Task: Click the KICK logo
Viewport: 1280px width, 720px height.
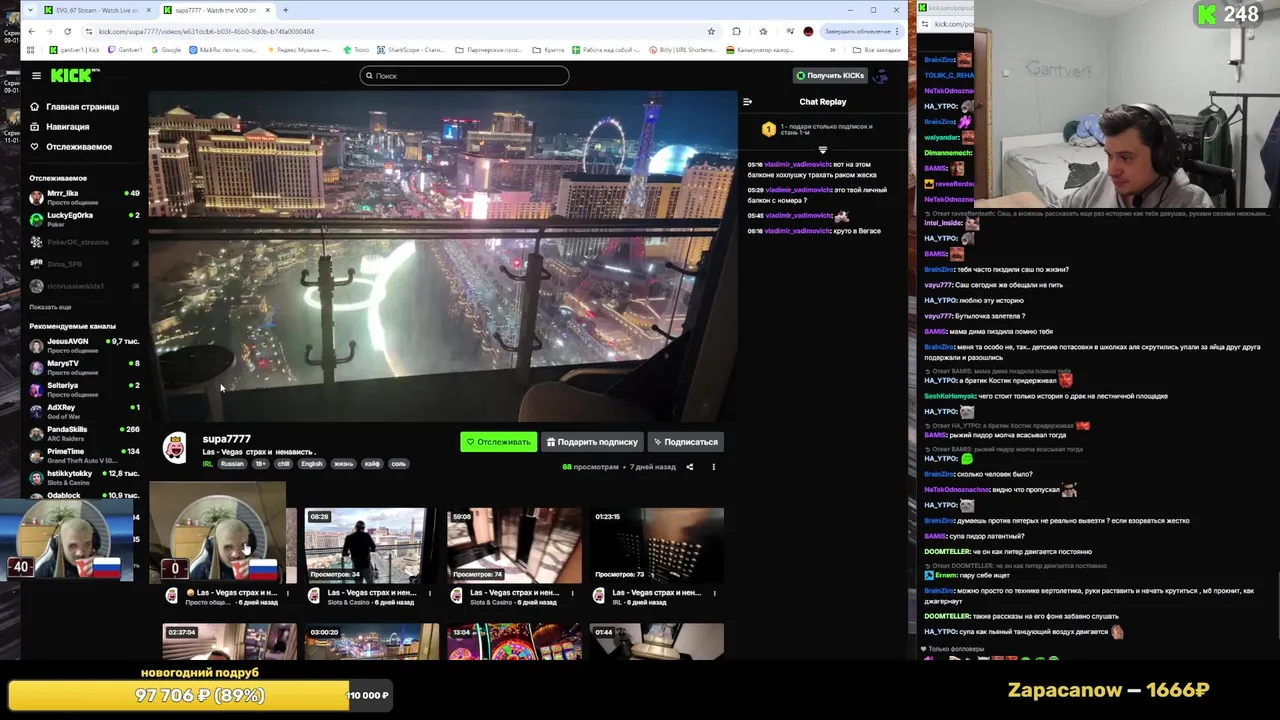Action: click(75, 75)
